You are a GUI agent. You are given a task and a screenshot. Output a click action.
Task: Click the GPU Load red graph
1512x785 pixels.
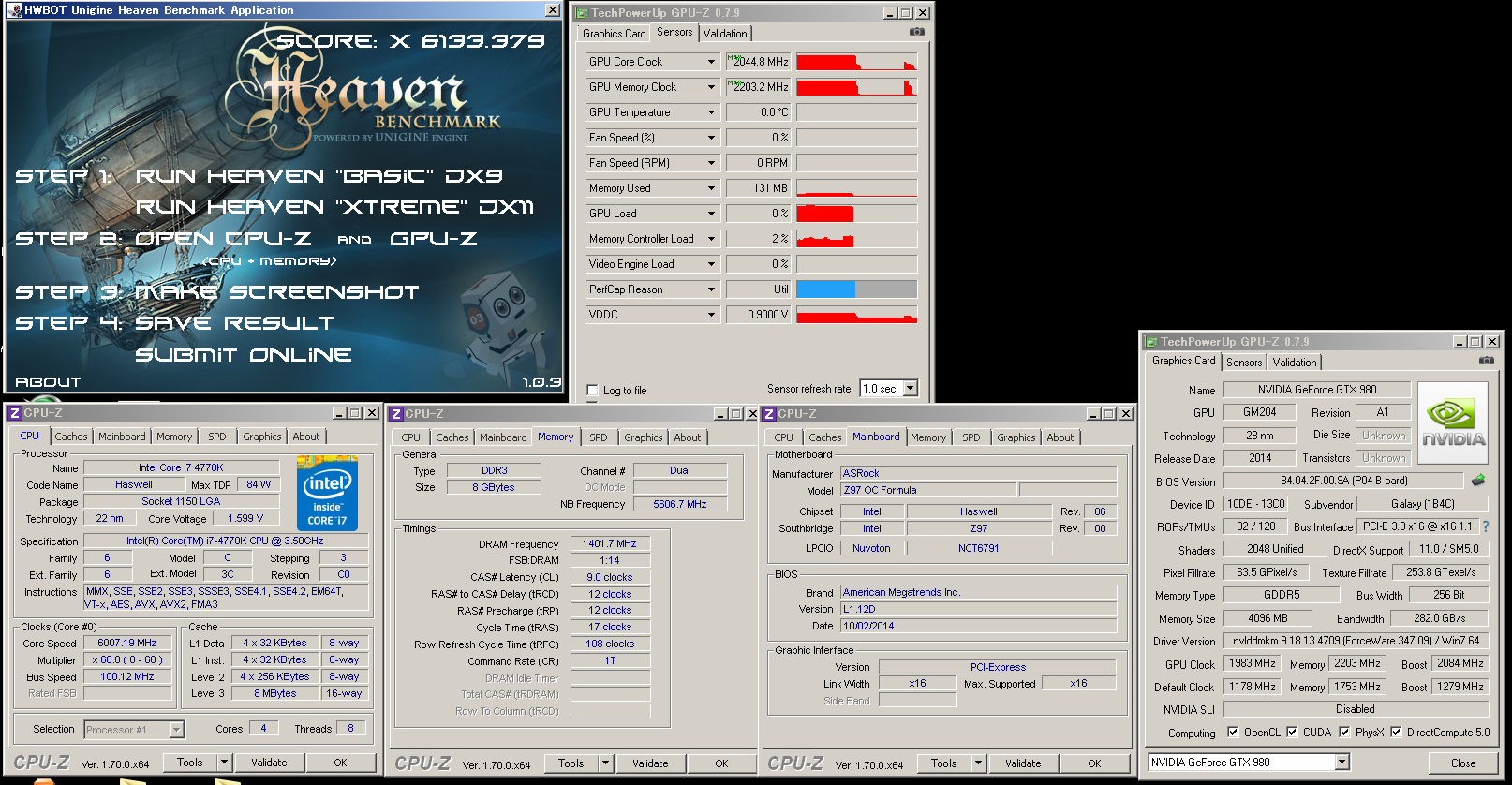[856, 214]
